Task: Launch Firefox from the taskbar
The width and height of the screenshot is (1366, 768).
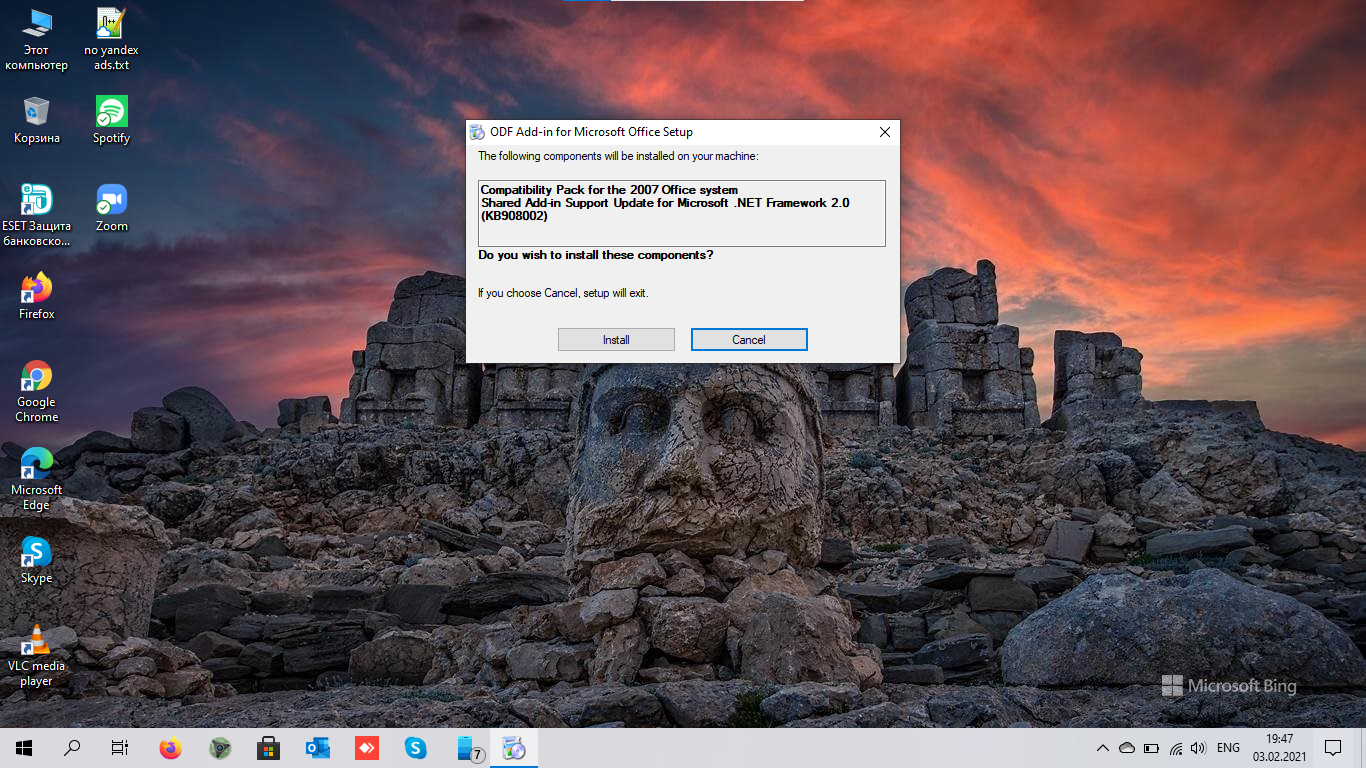Action: [171, 748]
